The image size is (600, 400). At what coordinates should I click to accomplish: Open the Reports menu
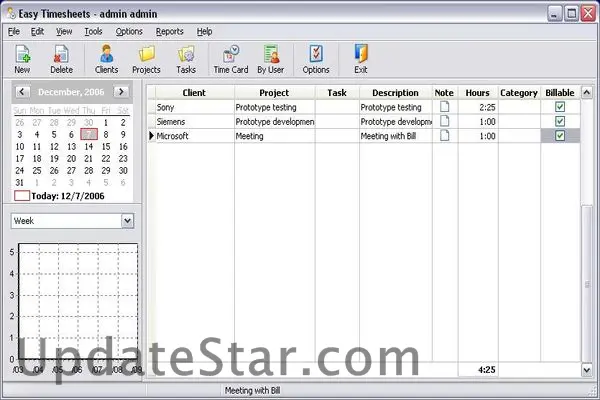(170, 31)
